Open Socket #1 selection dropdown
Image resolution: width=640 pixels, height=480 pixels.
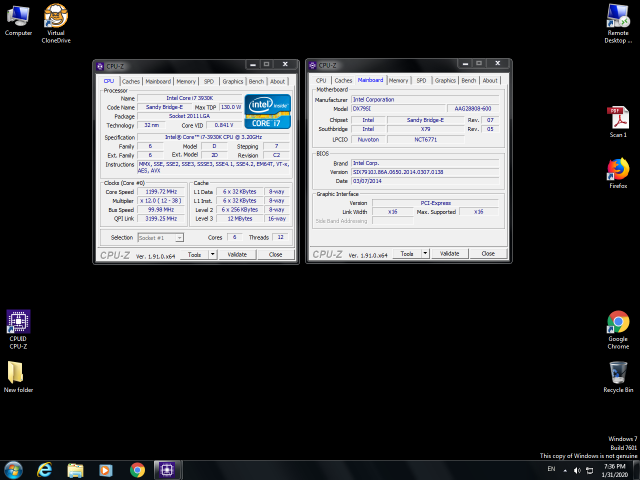pyautogui.click(x=161, y=238)
